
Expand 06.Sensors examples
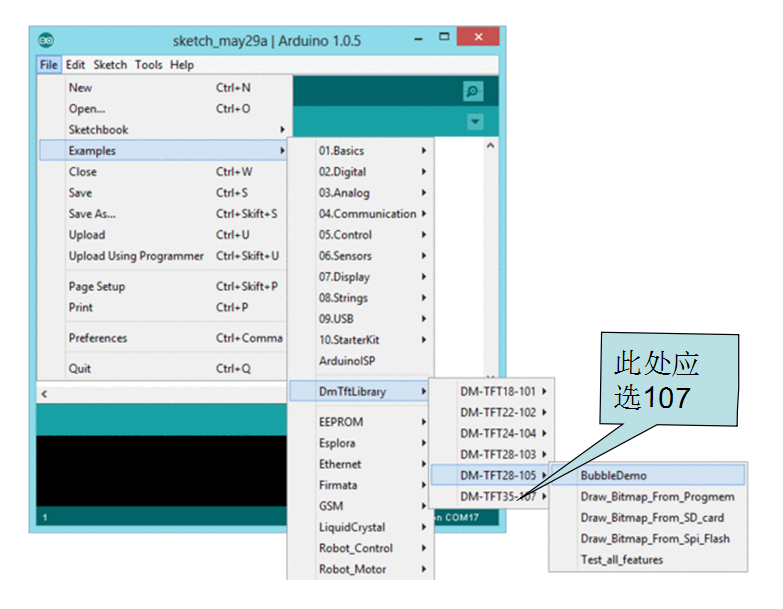(x=361, y=256)
